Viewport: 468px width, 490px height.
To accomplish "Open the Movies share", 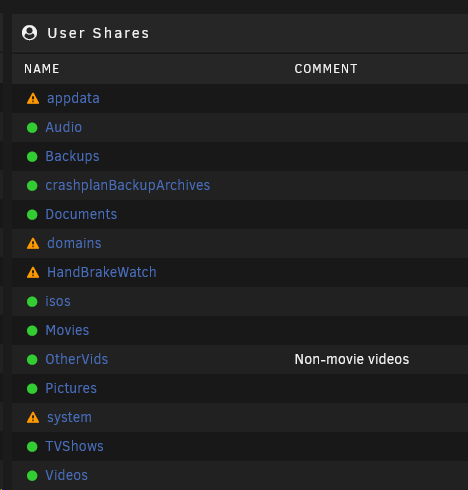I will click(67, 330).
